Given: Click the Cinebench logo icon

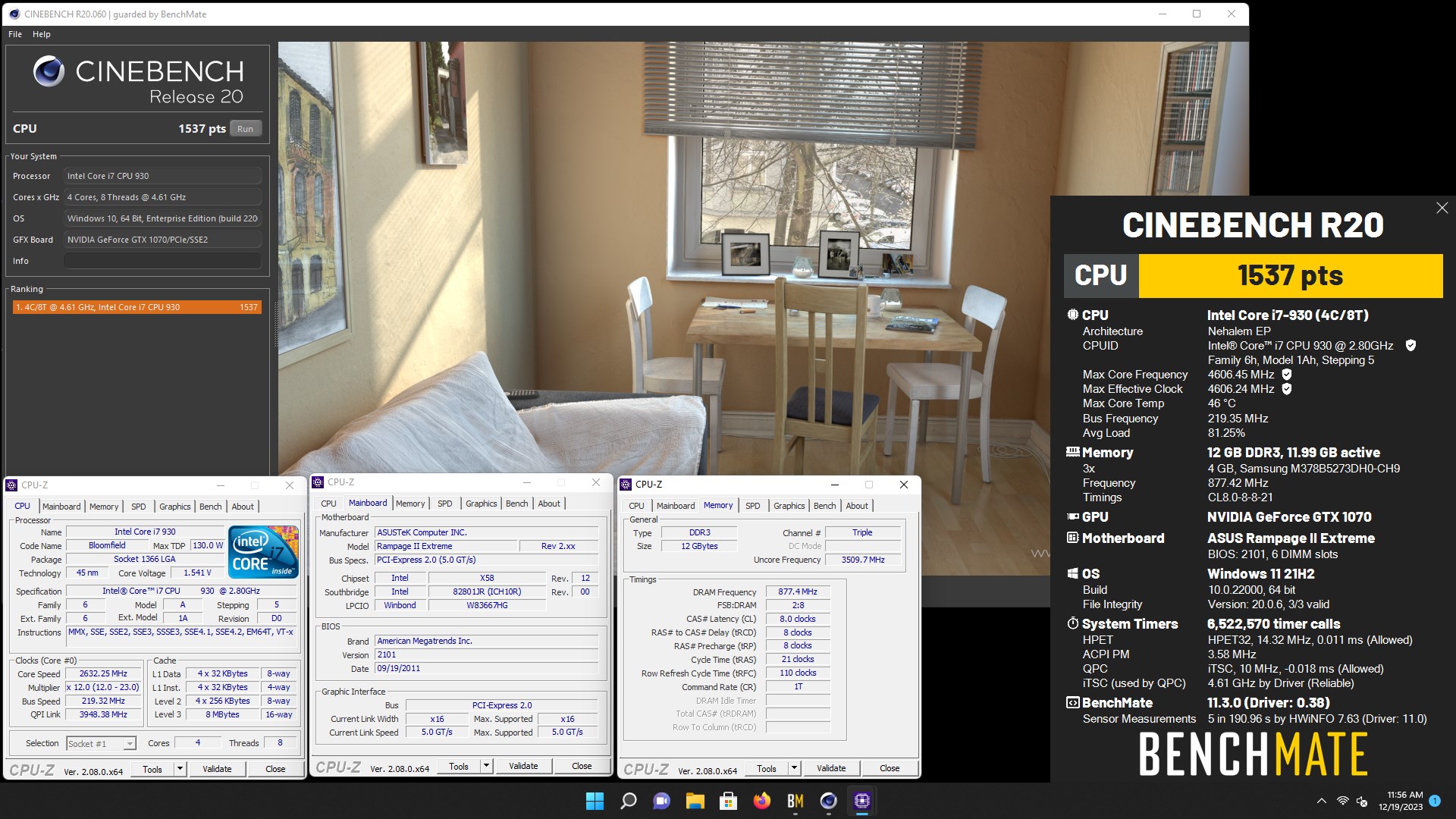Looking at the screenshot, I should point(49,72).
